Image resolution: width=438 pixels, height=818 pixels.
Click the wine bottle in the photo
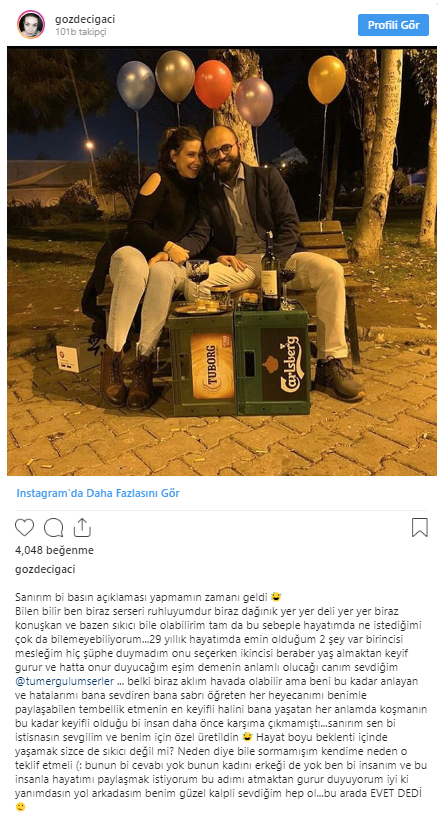(x=270, y=272)
